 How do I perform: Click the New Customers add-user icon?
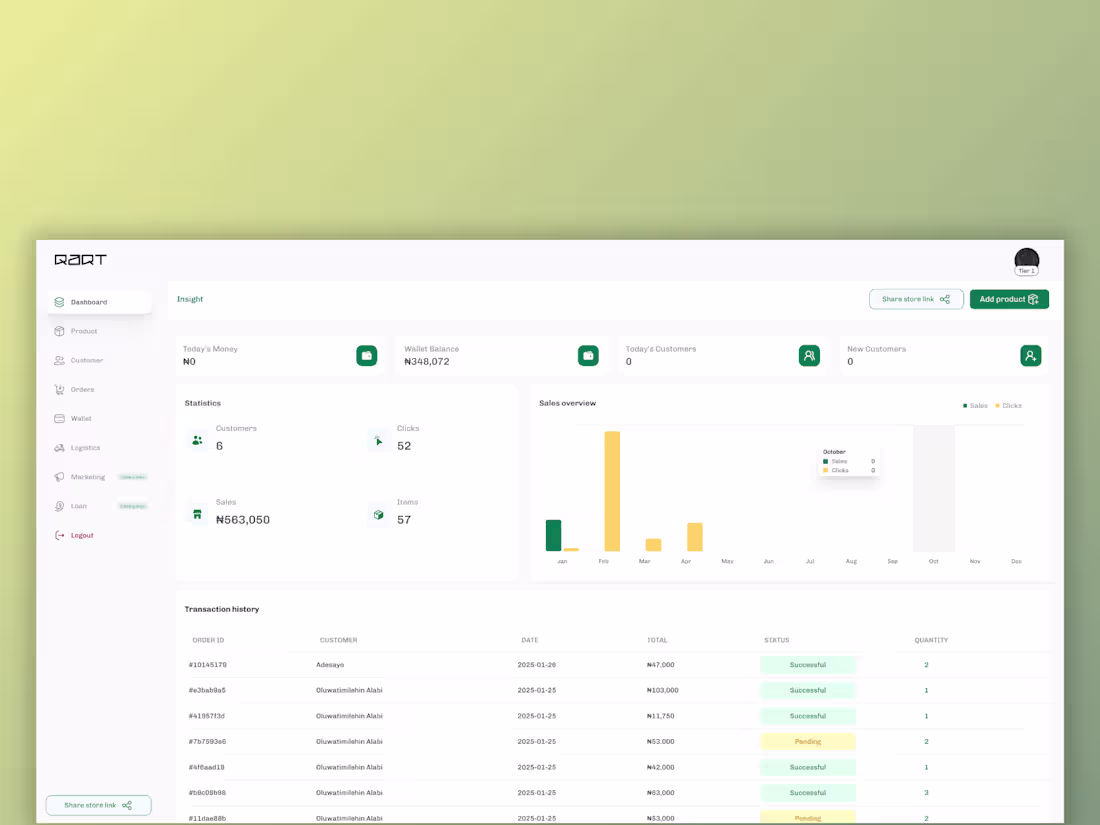tap(1031, 356)
